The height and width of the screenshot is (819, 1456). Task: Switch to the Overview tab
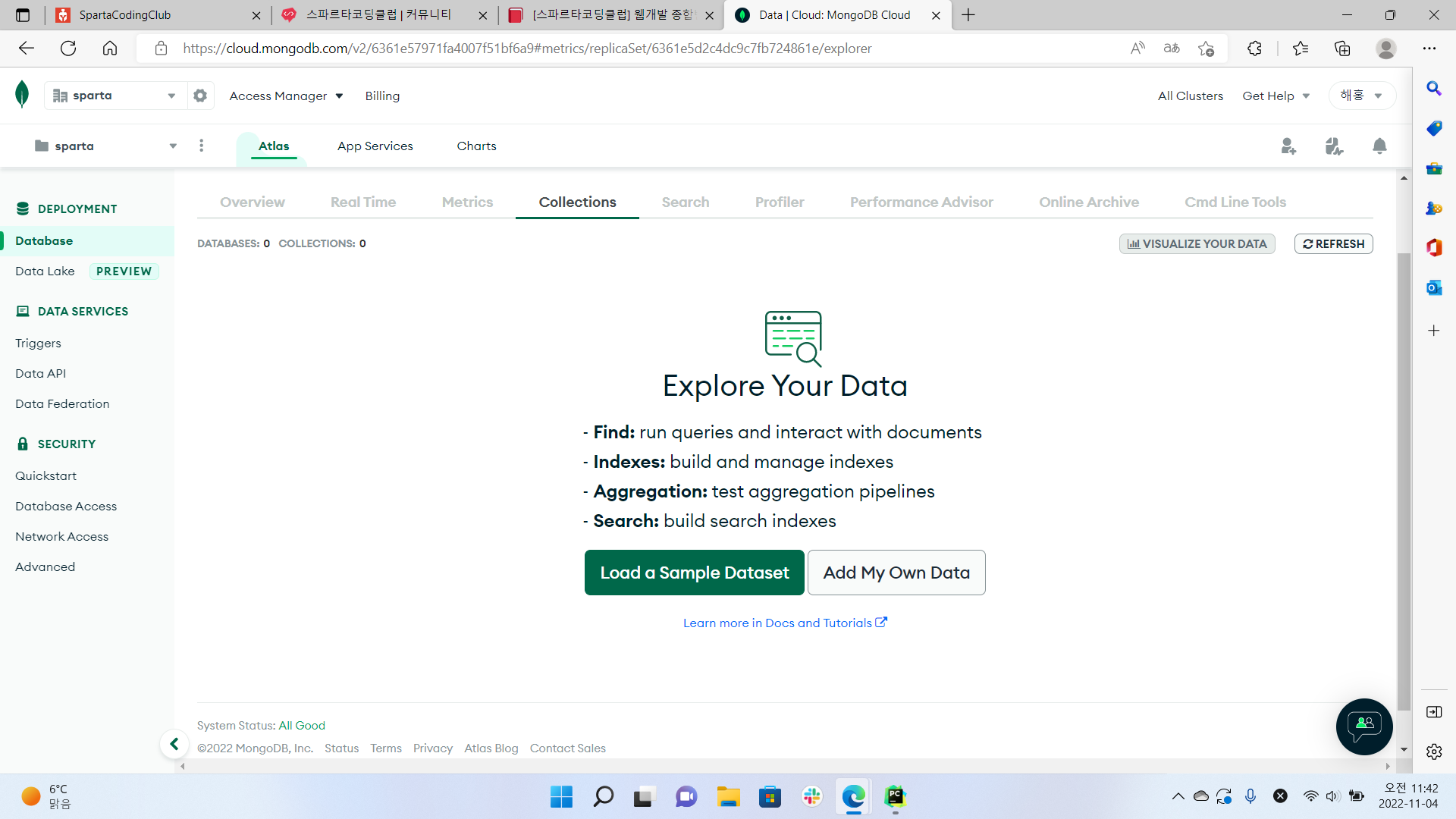[x=253, y=202]
